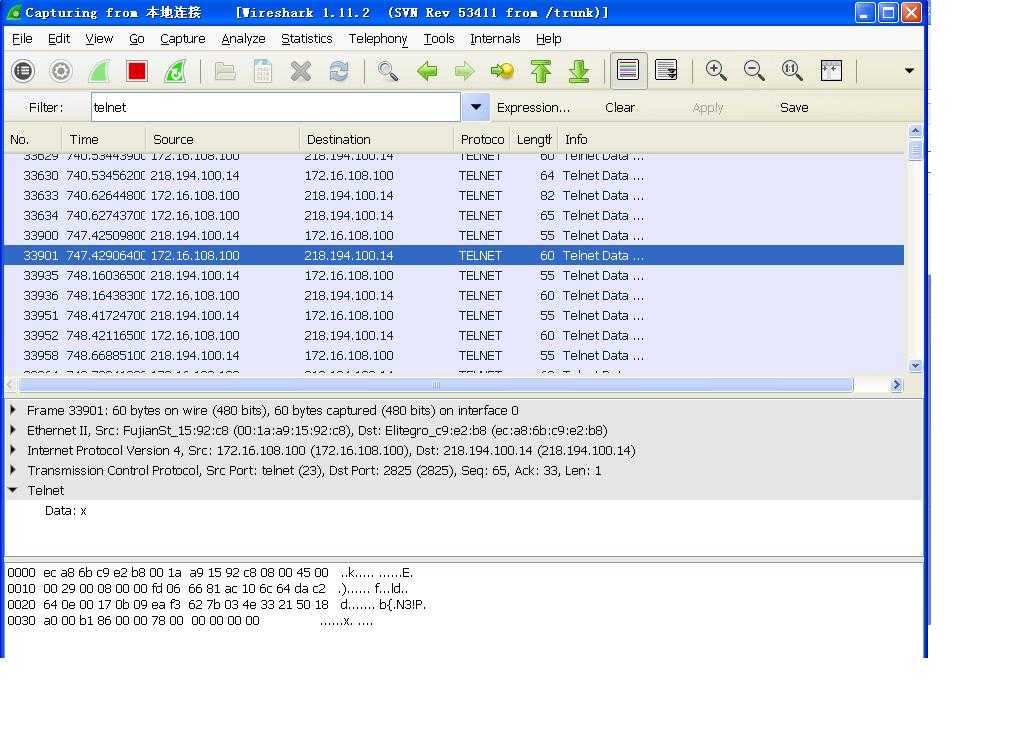Select packet number 33935 row
The height and width of the screenshot is (738, 1024).
pos(455,276)
